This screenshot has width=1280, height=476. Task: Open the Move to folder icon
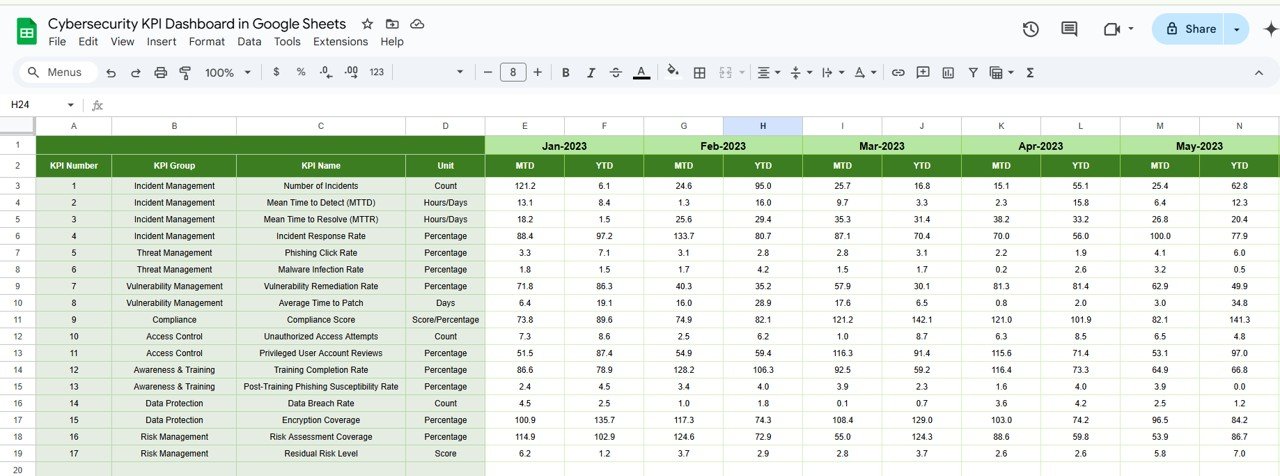(392, 24)
